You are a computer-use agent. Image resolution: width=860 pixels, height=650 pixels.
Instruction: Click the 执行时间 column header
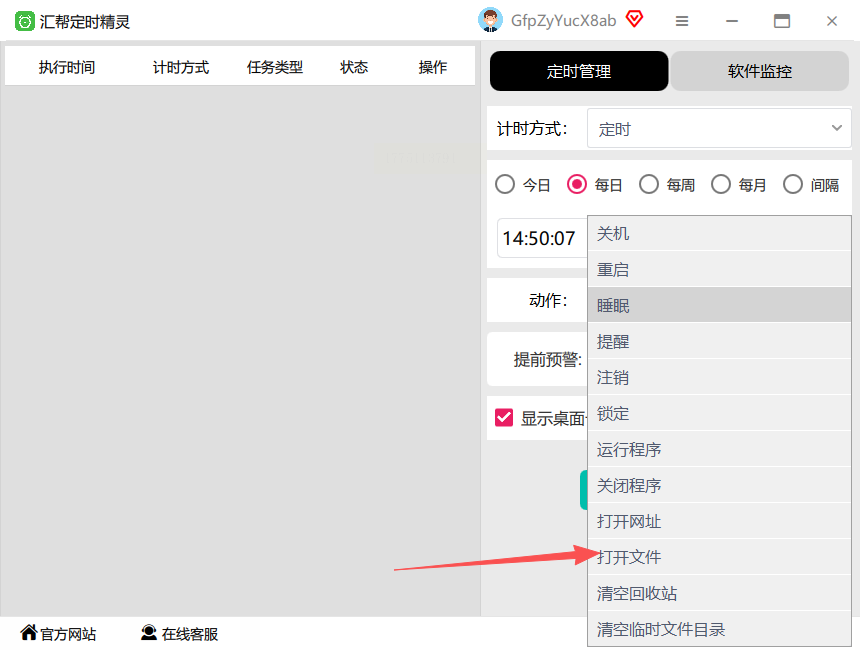67,67
